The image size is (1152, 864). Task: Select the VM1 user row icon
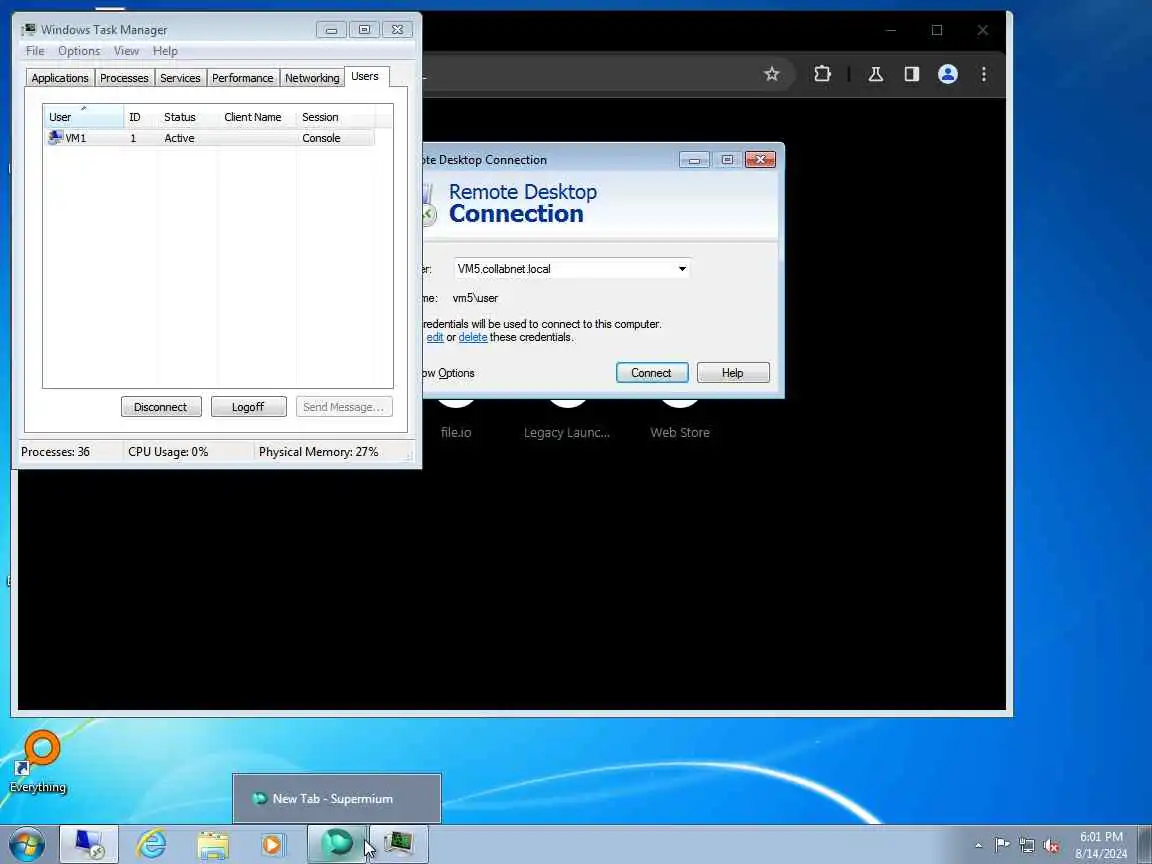55,137
